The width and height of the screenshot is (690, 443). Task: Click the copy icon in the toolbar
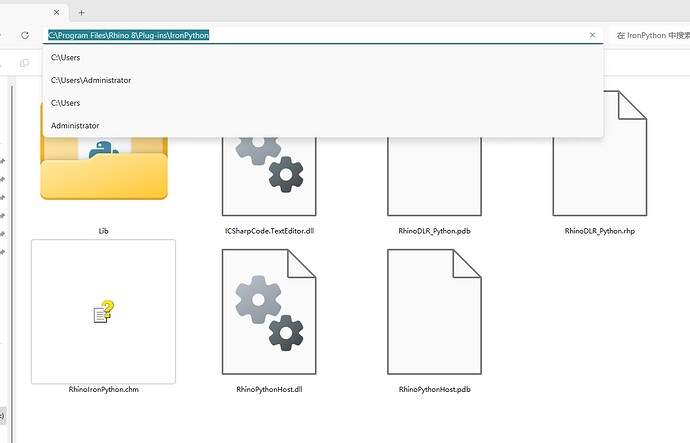point(25,63)
